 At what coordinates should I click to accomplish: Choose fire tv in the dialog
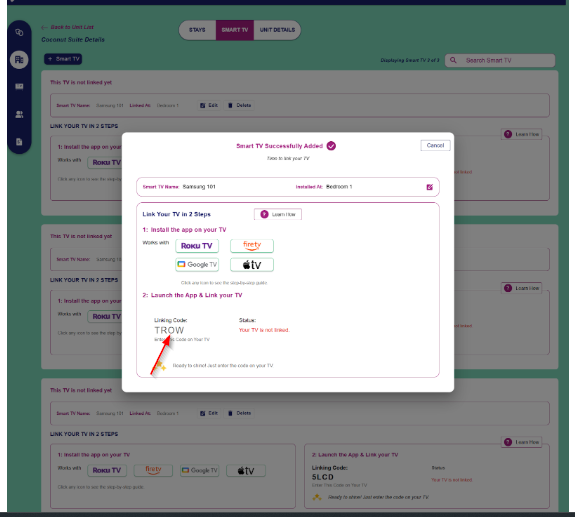(252, 246)
